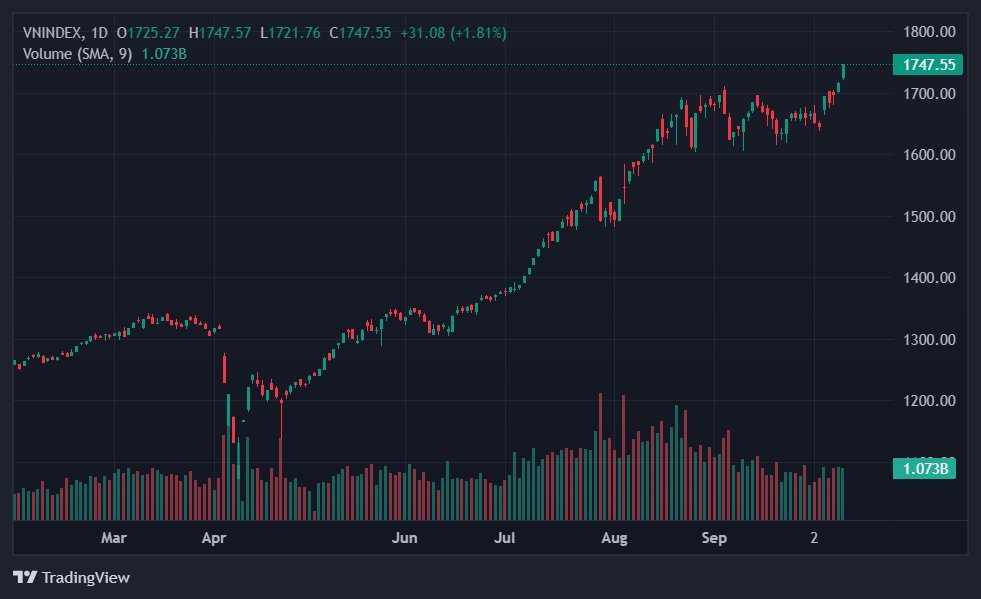Click the 1200.00 price scale label
The image size is (981, 599).
click(x=929, y=401)
